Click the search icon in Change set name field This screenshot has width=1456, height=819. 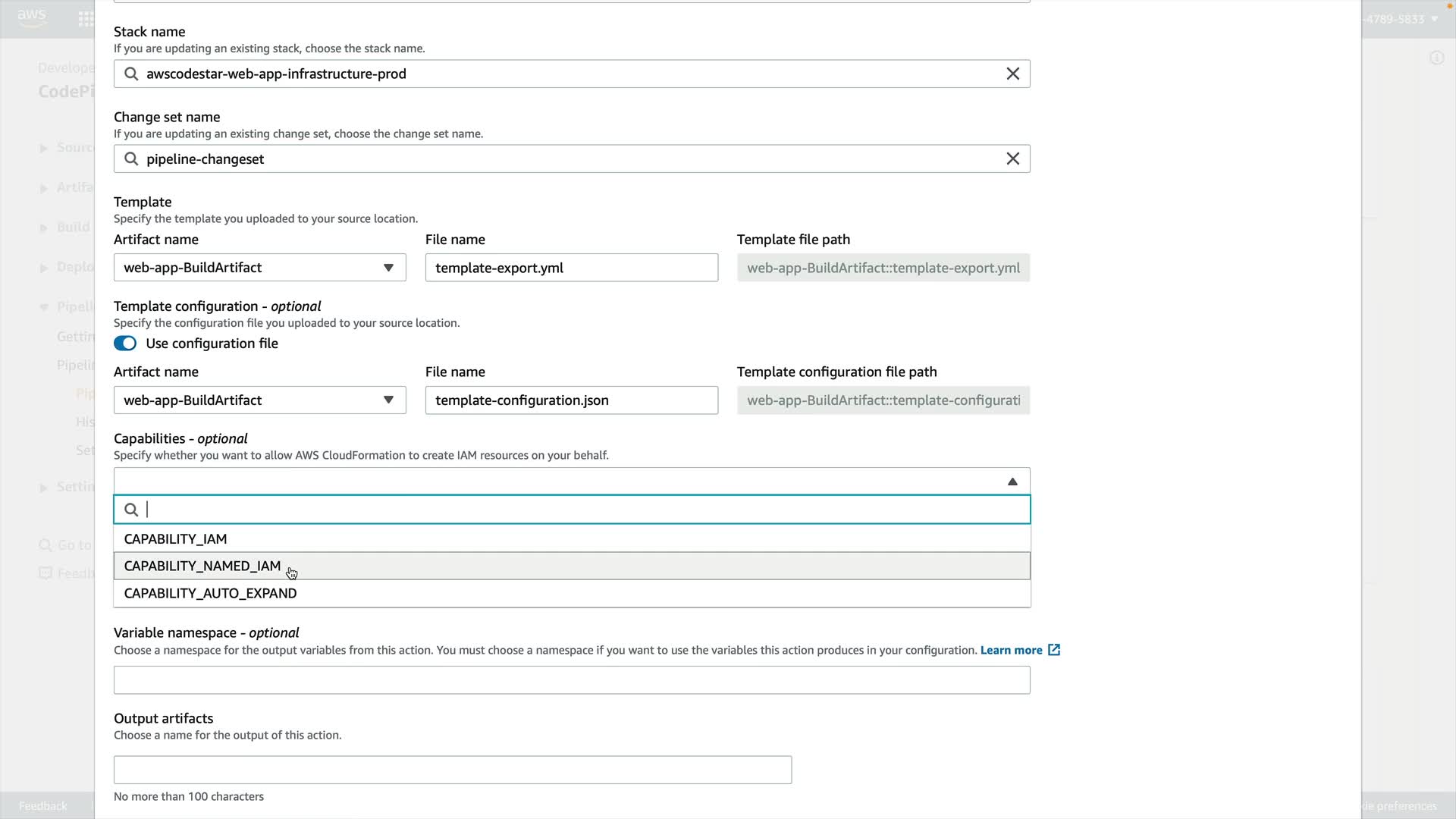(x=131, y=158)
